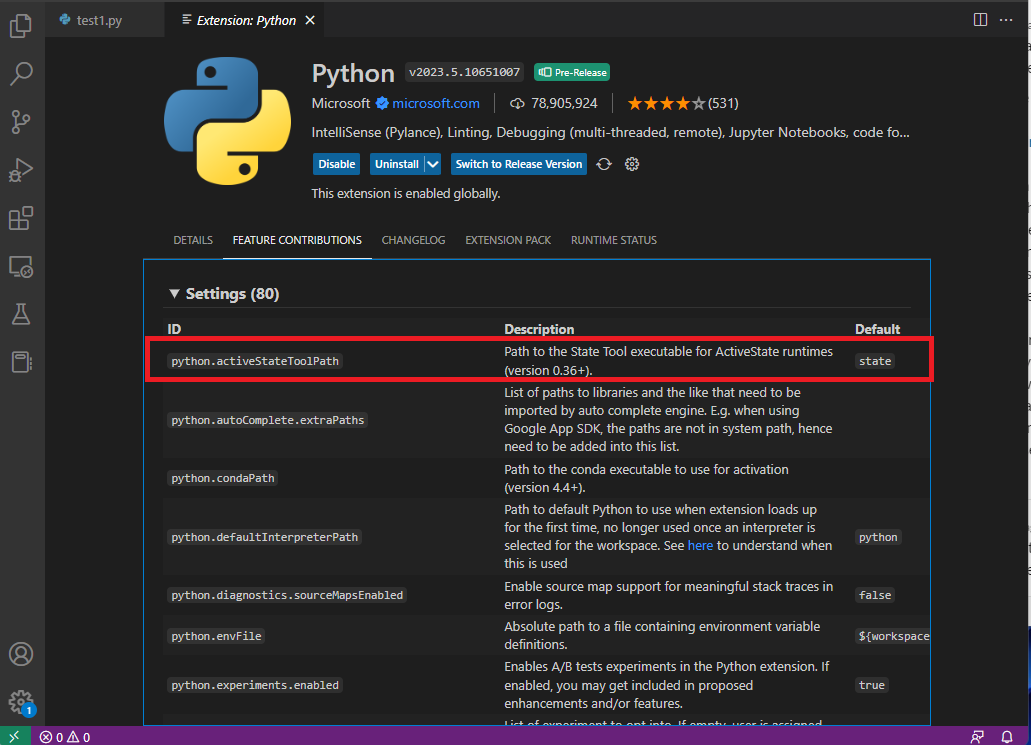This screenshot has width=1031, height=745.
Task: Click the Disable button
Action: [x=336, y=164]
